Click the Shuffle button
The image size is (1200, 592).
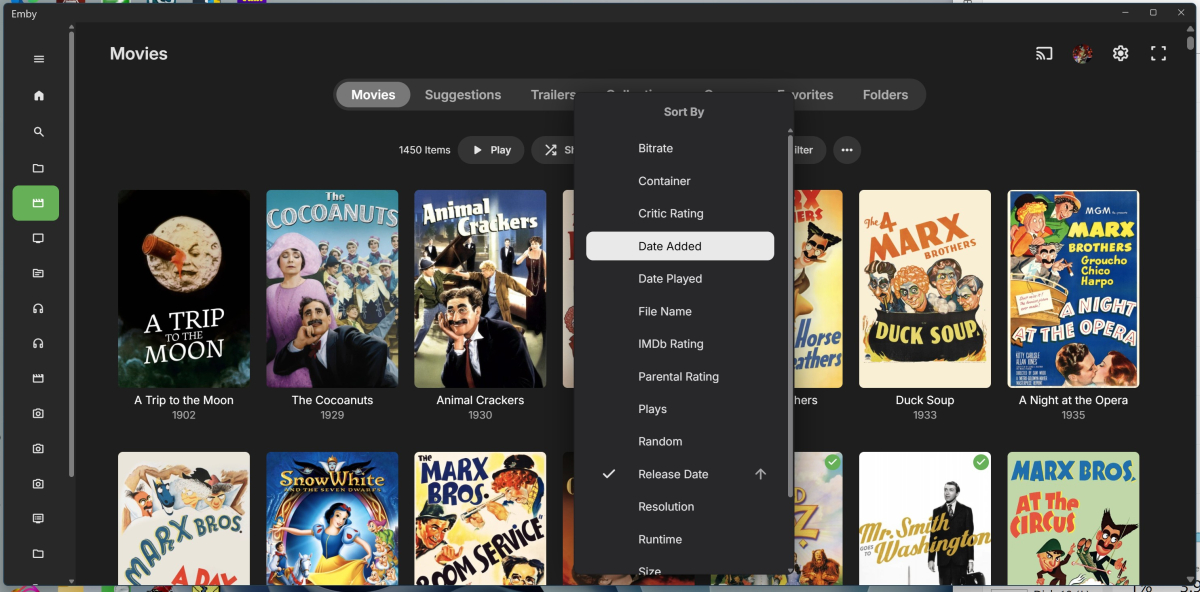[553, 150]
